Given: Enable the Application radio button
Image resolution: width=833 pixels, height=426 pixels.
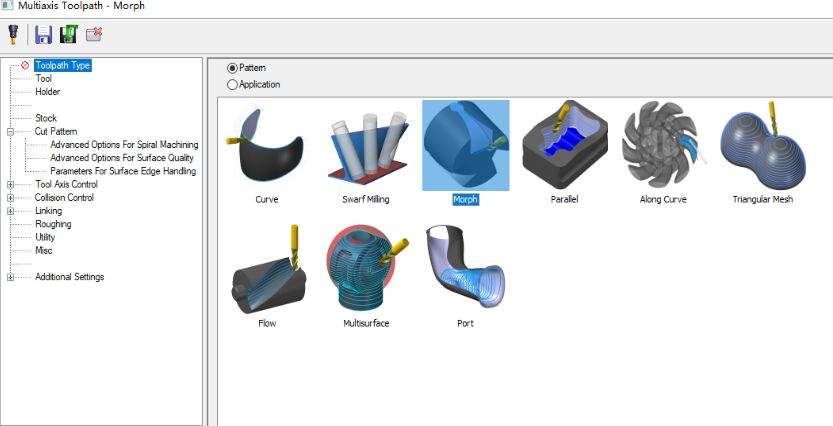Looking at the screenshot, I should pyautogui.click(x=232, y=84).
